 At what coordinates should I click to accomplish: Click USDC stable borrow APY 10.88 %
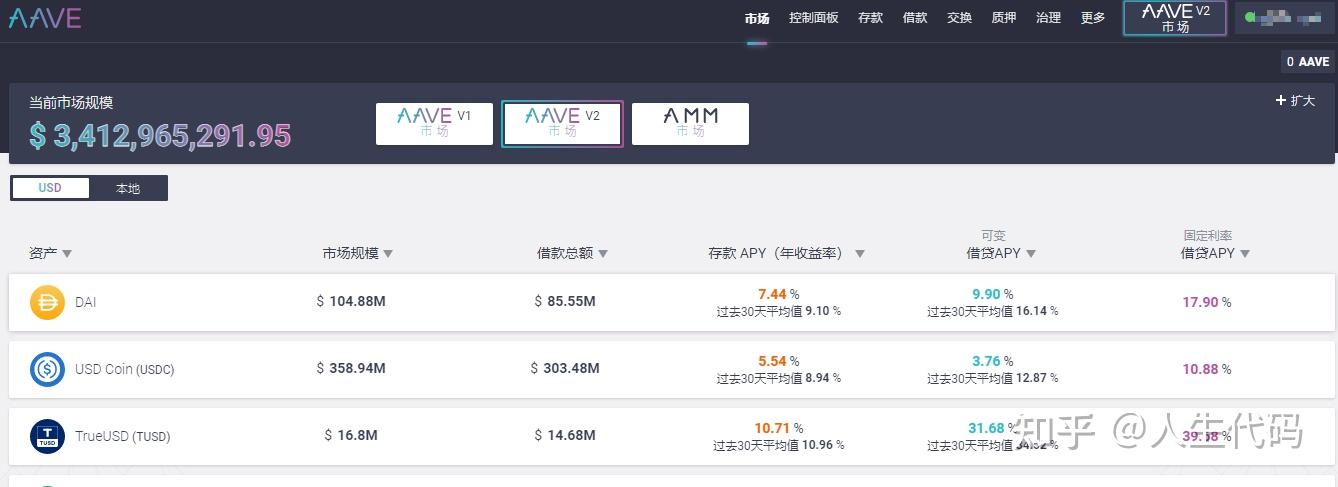point(1207,369)
